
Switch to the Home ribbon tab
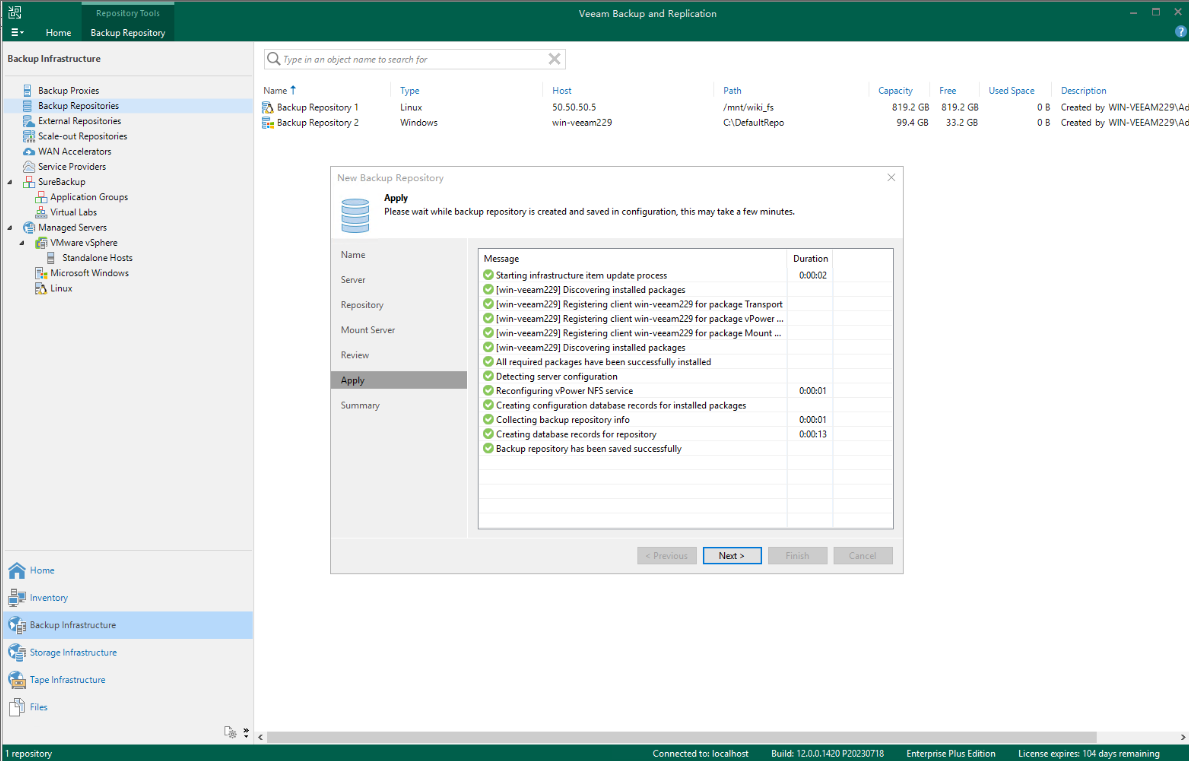[58, 33]
